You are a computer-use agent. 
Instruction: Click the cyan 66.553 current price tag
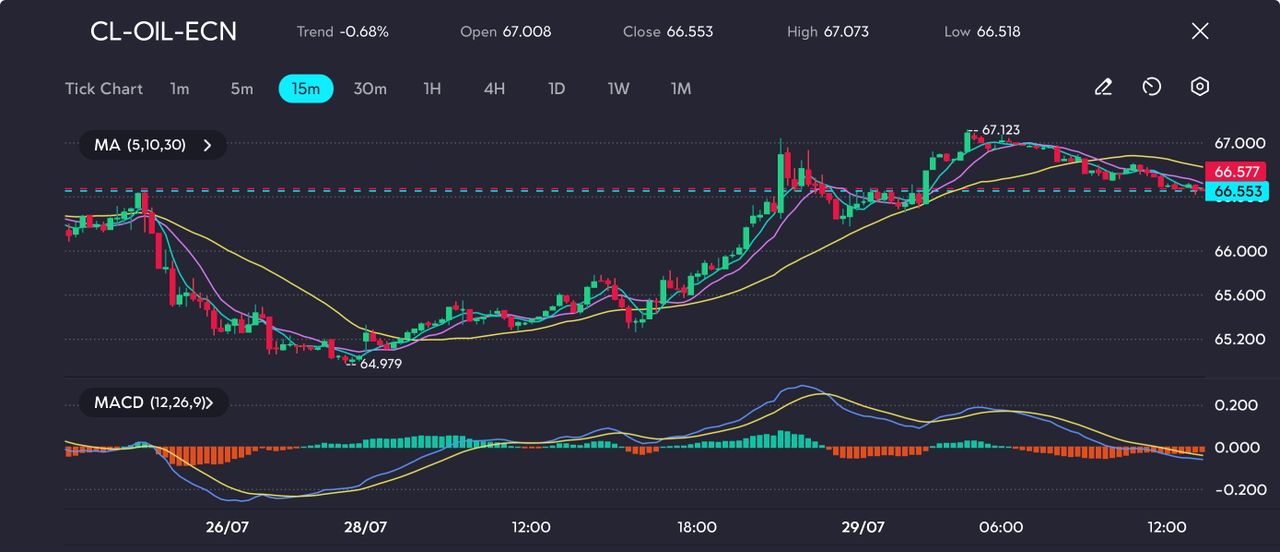(x=1237, y=191)
